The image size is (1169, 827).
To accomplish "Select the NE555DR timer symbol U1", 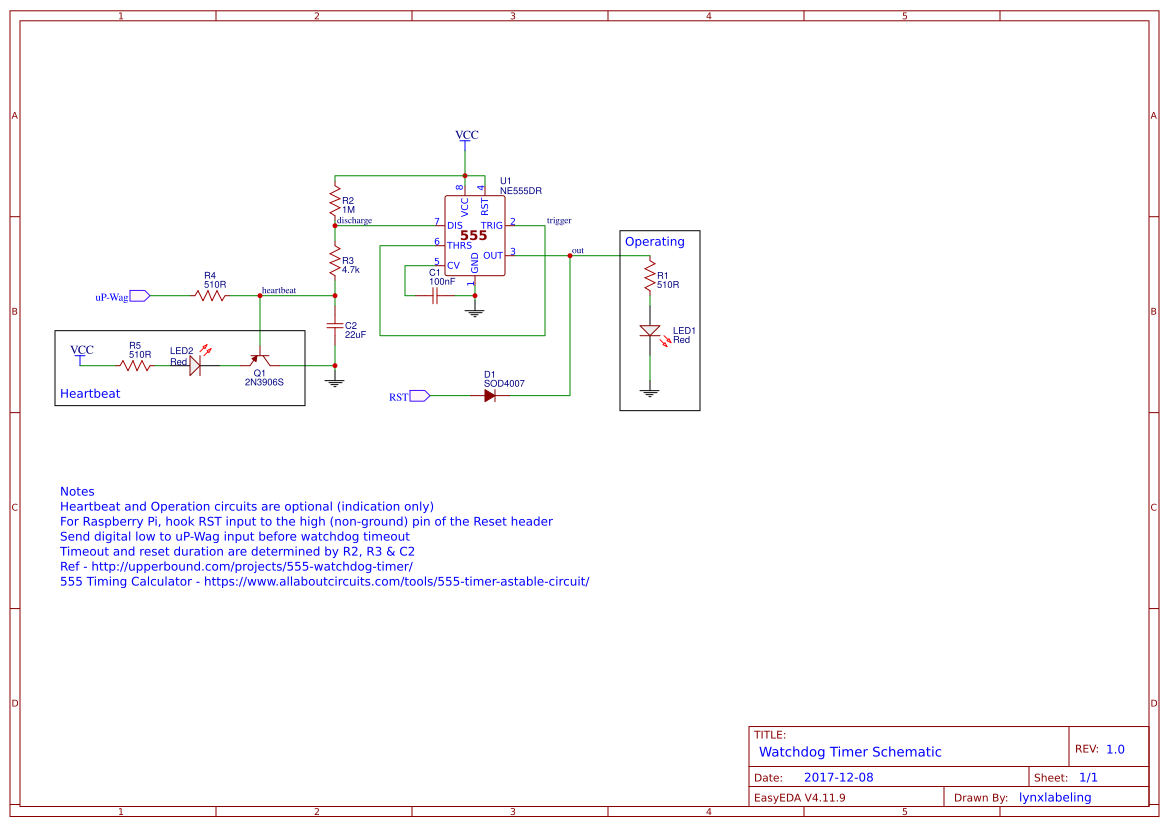I will click(476, 235).
